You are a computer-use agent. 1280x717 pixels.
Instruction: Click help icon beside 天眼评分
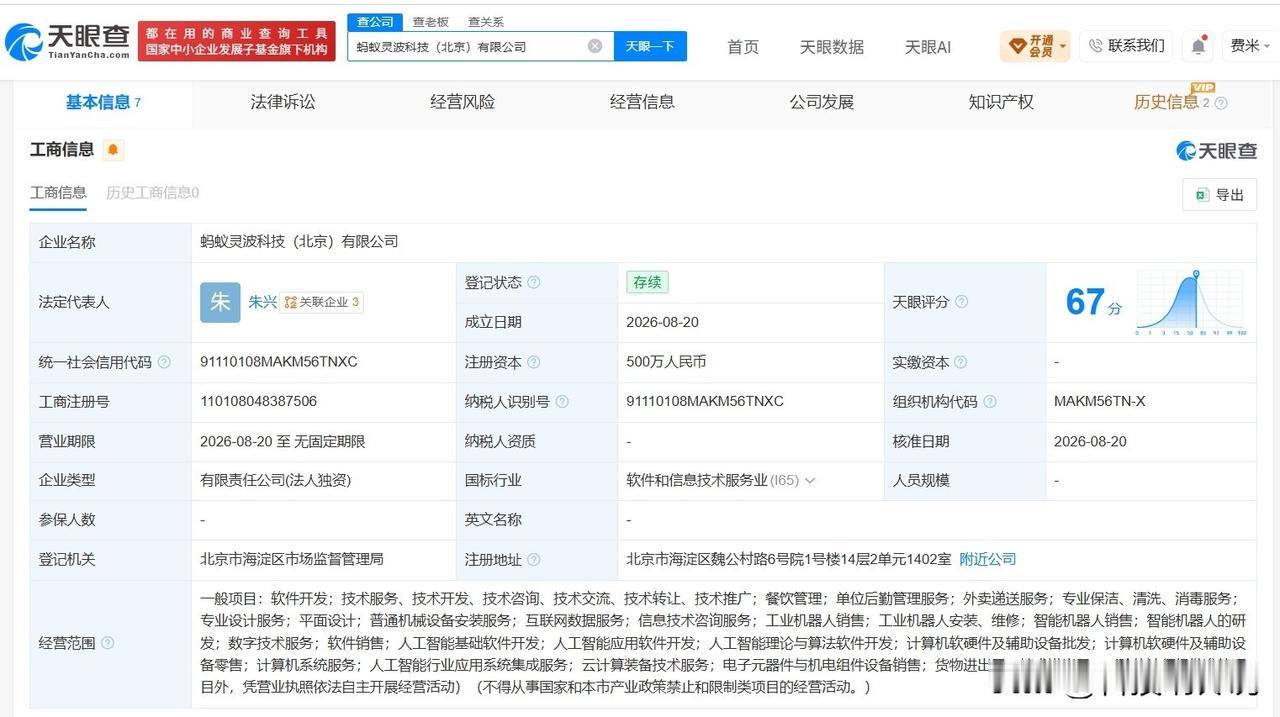(961, 302)
